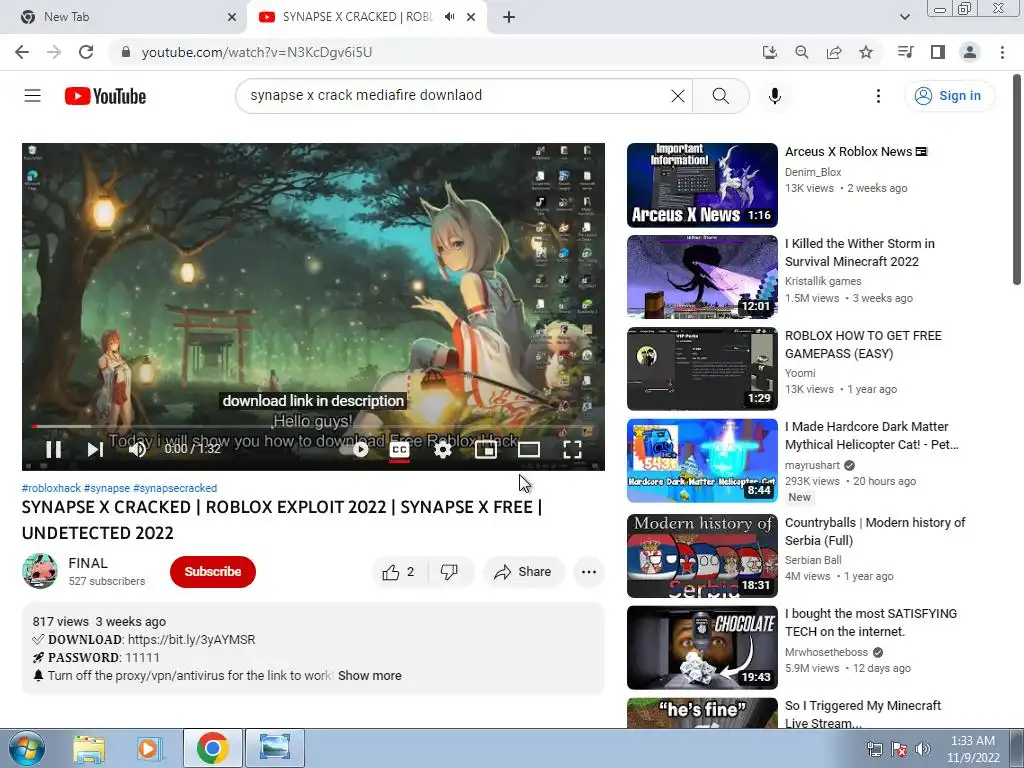Mute the video player volume
Screen dimensions: 1024x768
137,449
